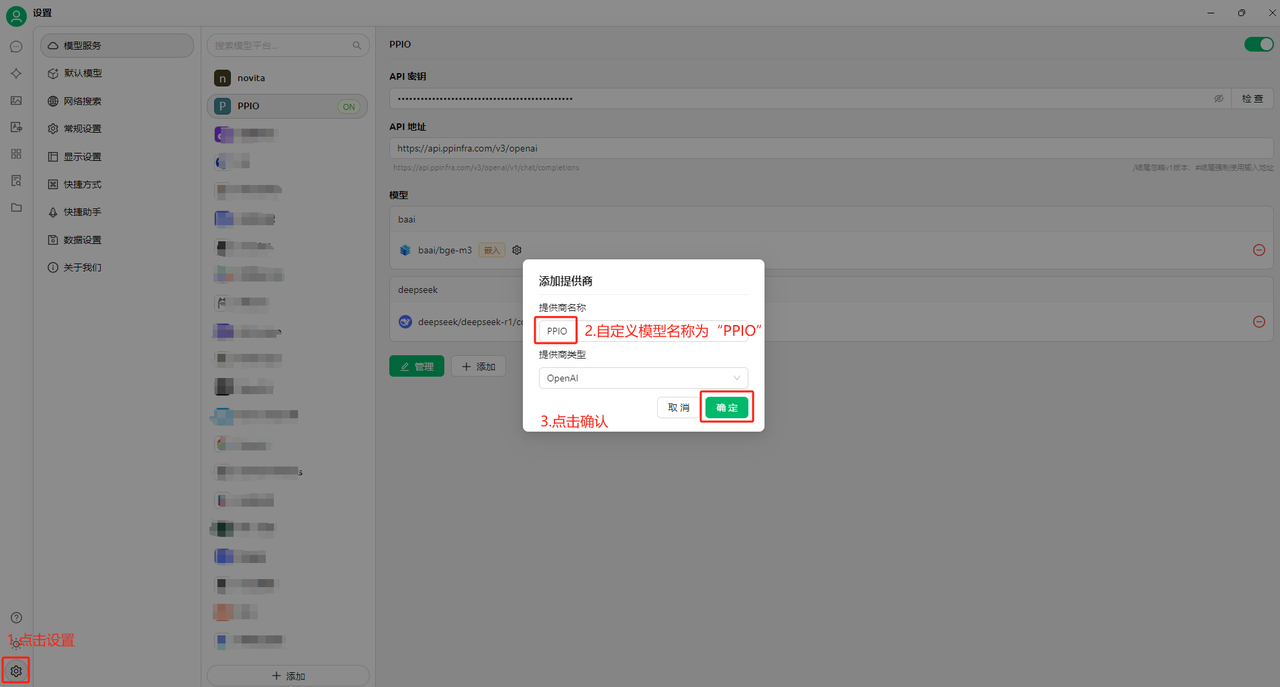Click the 检查 API key check button
Viewport: 1280px width, 687px height.
(1252, 99)
